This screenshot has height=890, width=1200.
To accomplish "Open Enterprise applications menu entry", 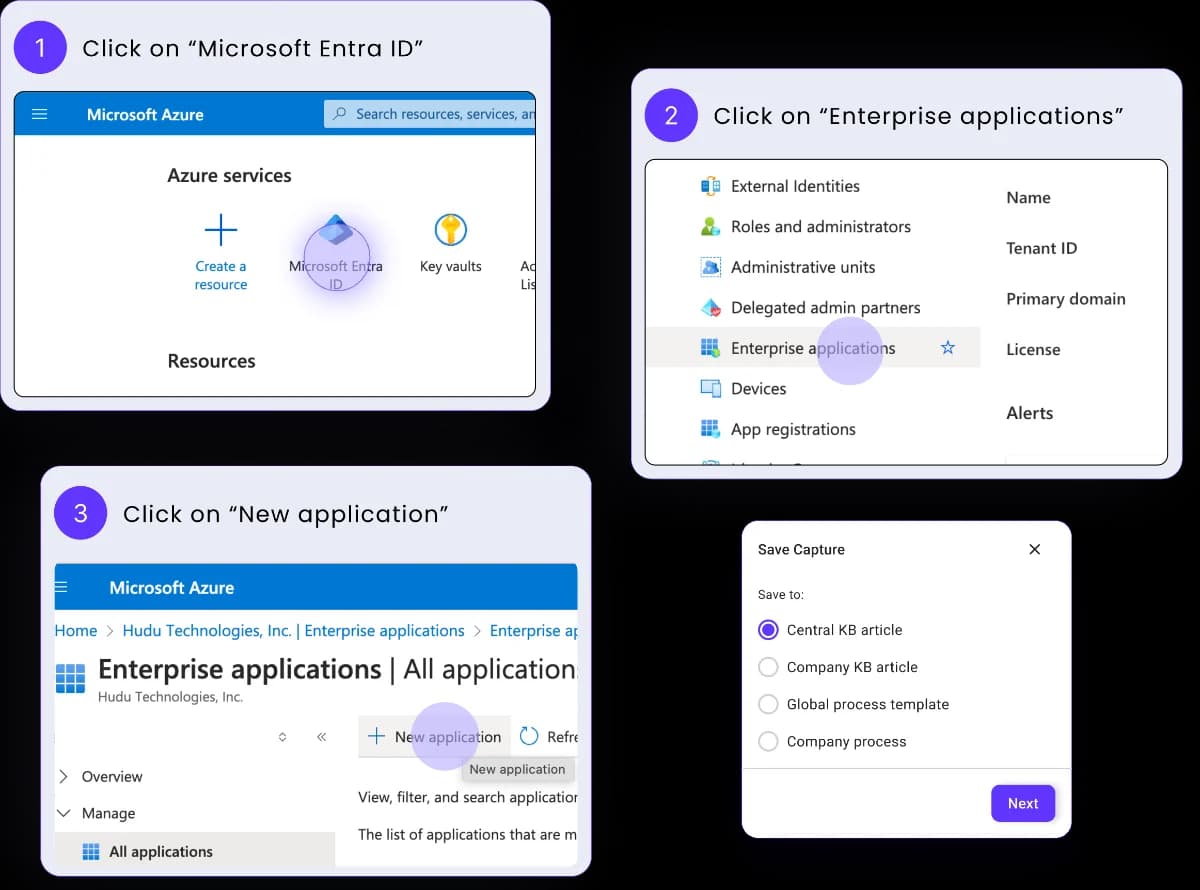I will pos(813,348).
